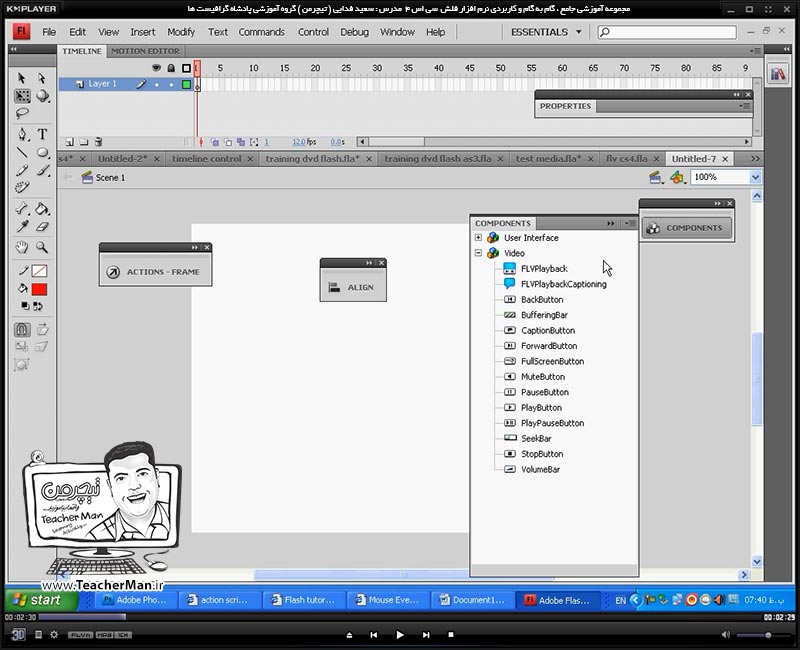This screenshot has height=650, width=800.
Task: Select the Pen tool
Action: coord(22,134)
